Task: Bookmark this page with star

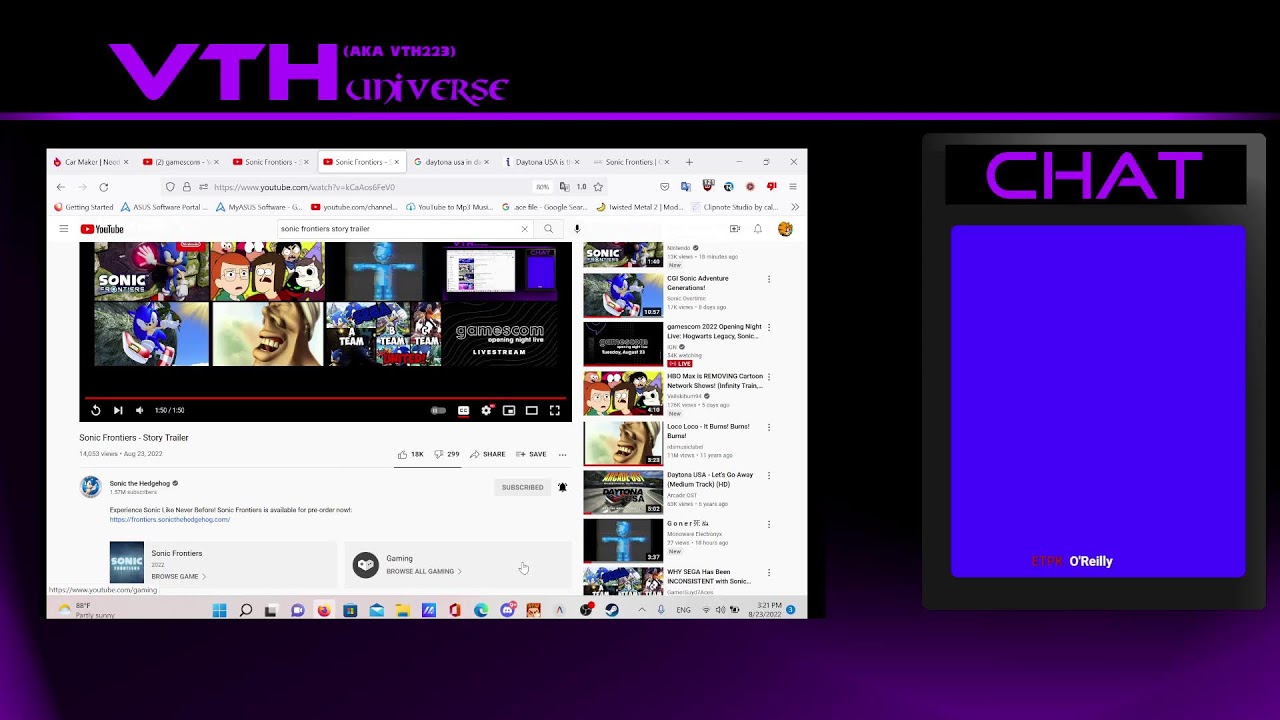Action: pos(598,187)
